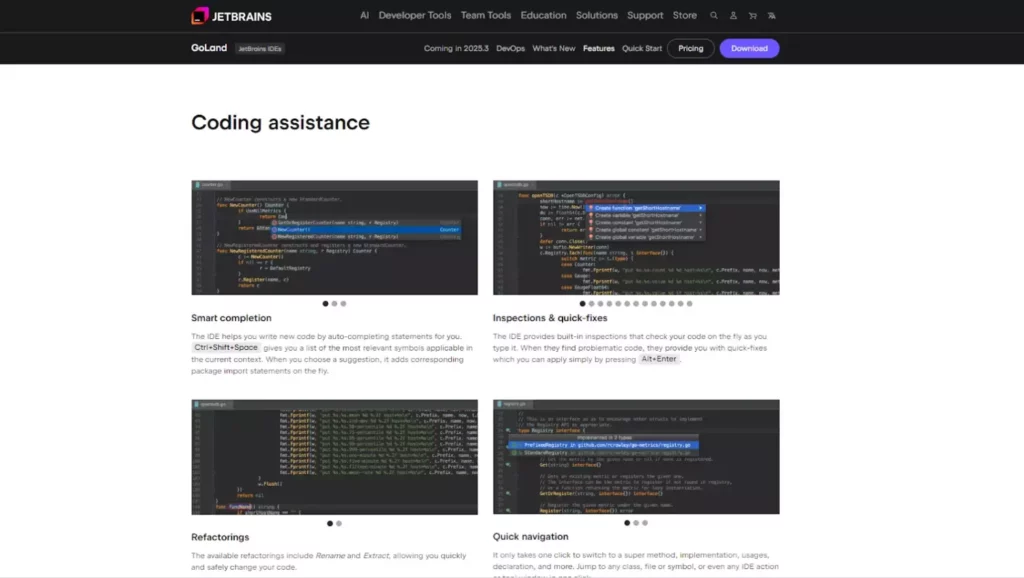Open the Features tab
The image size is (1024, 578).
598,48
